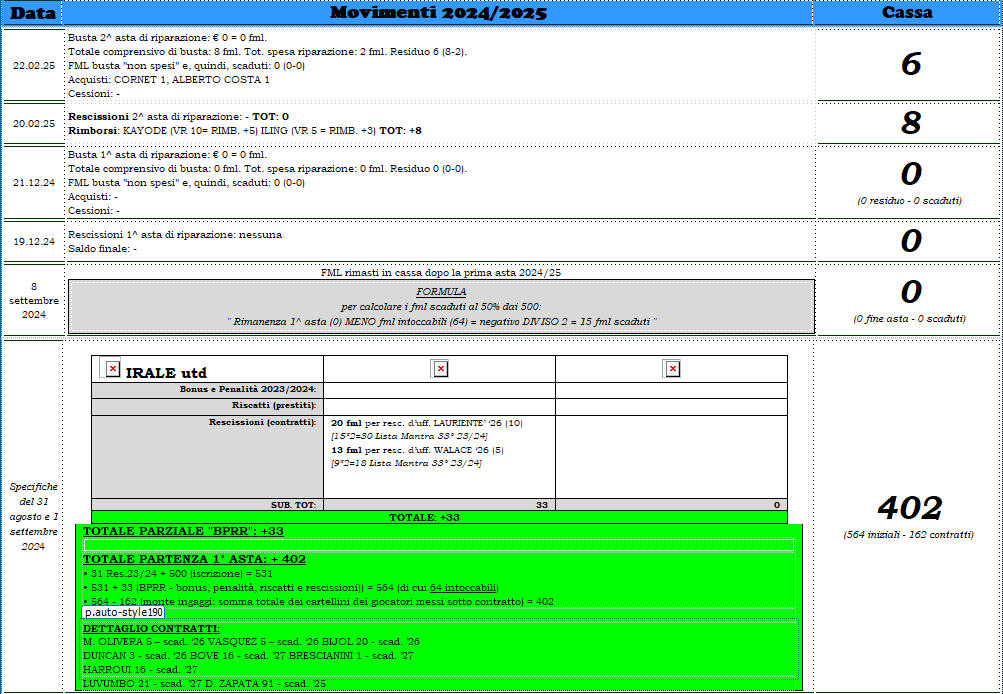Click the "31 Res.23/24 + 500 (iscrizione) = 531" line
This screenshot has height=694, width=1003.
[x=178, y=574]
